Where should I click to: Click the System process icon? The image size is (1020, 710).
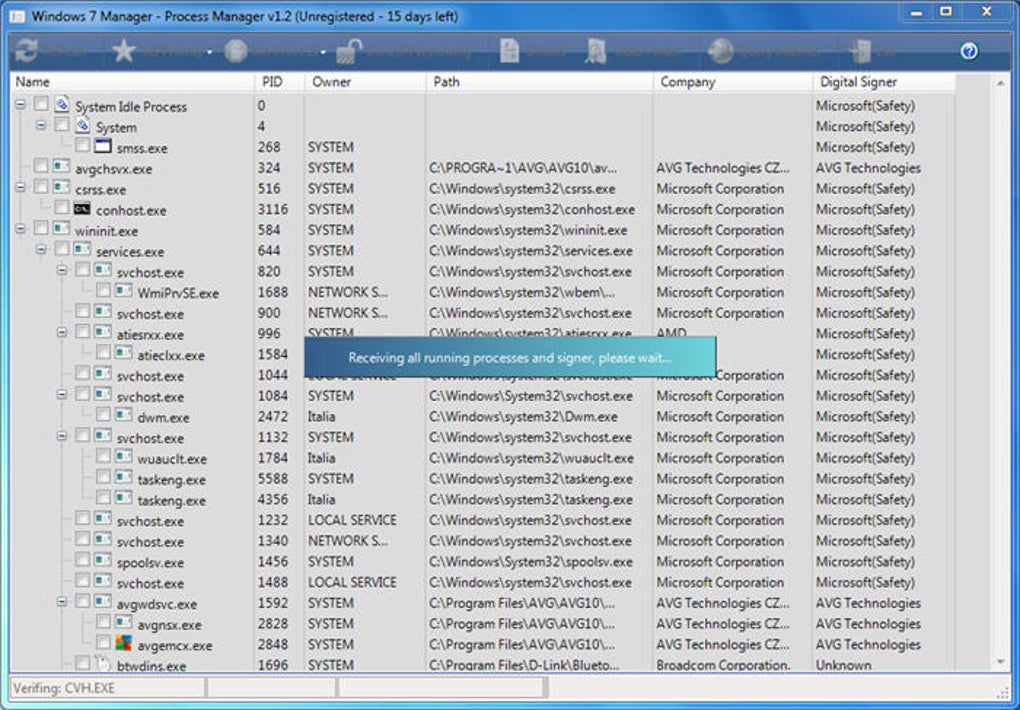pos(83,125)
